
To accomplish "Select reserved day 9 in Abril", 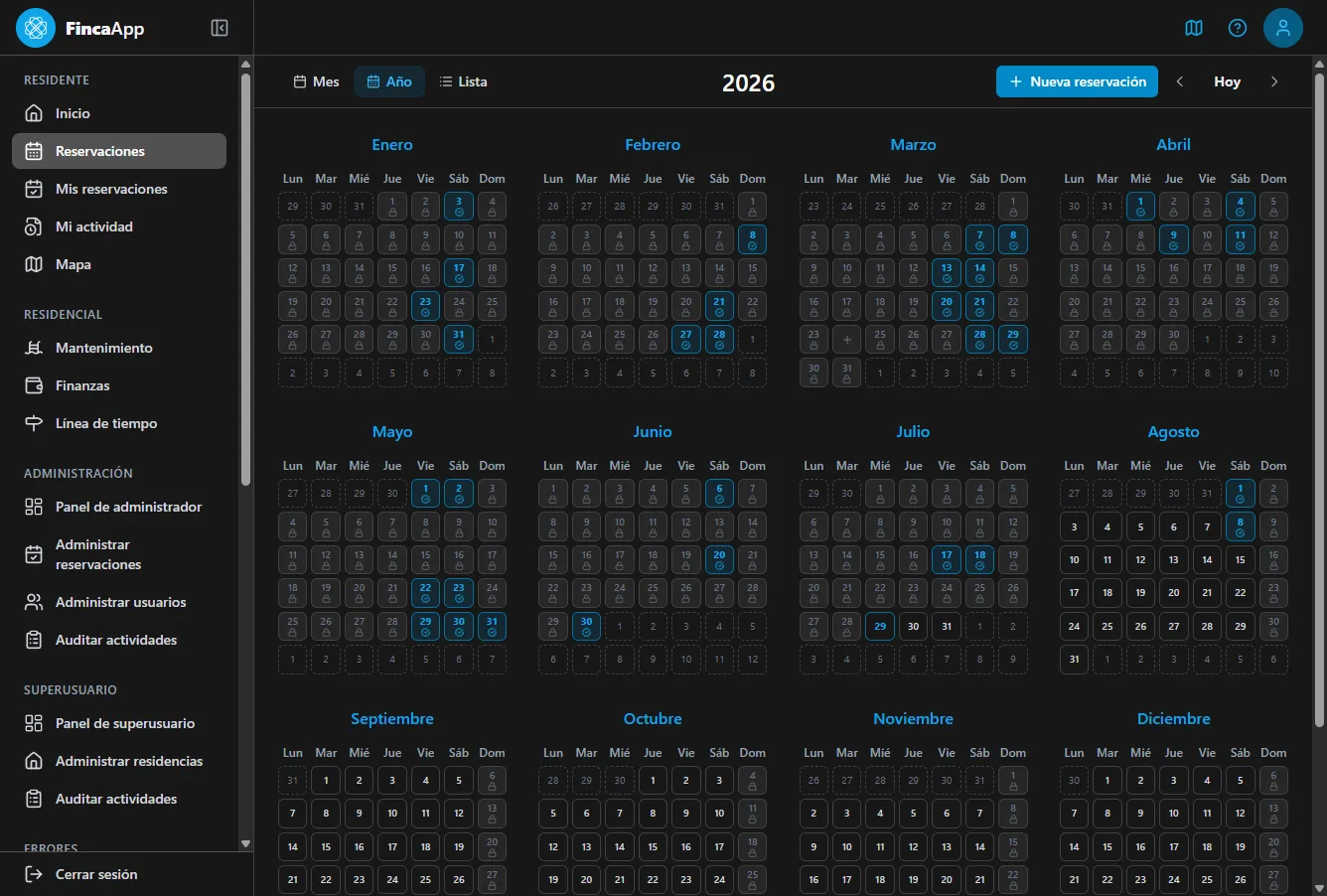I will click(1174, 239).
